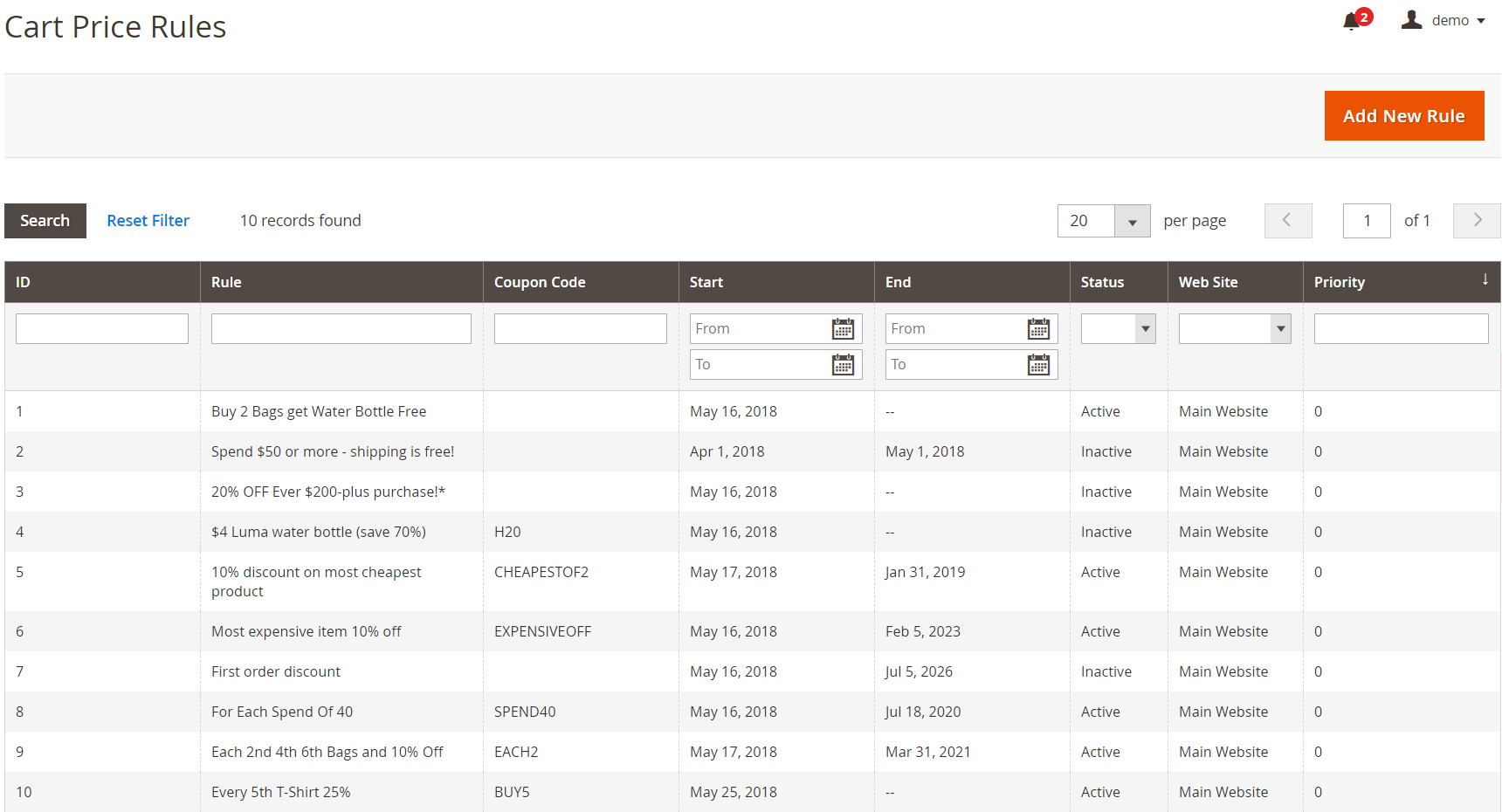Image resolution: width=1502 pixels, height=812 pixels.
Task: Click Start date Apr 1, 2018
Action: coord(727,451)
